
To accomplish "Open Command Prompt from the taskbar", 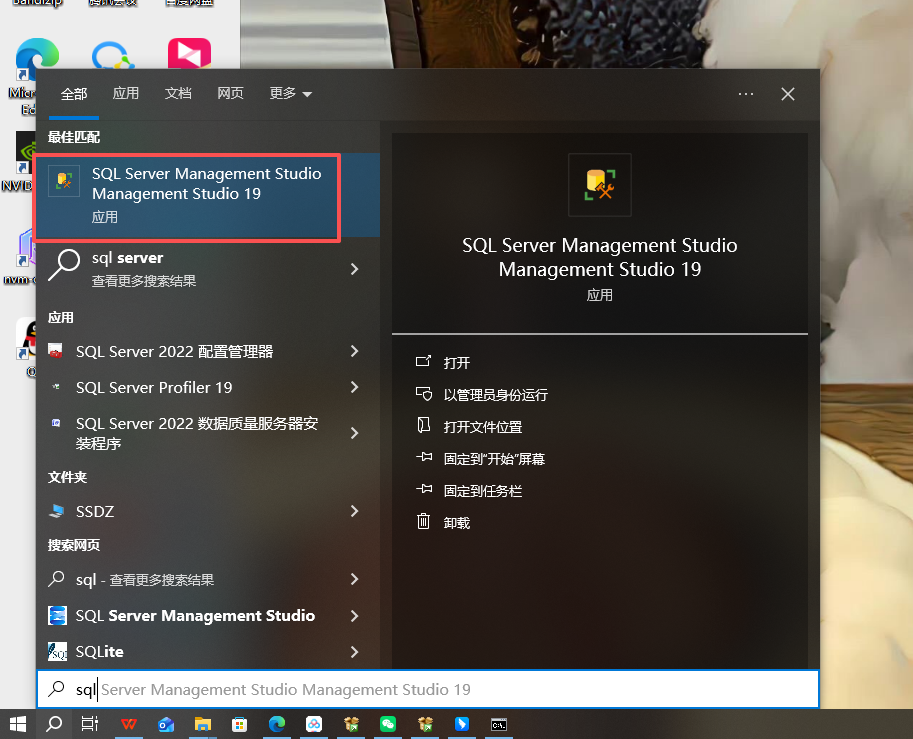I will click(499, 724).
